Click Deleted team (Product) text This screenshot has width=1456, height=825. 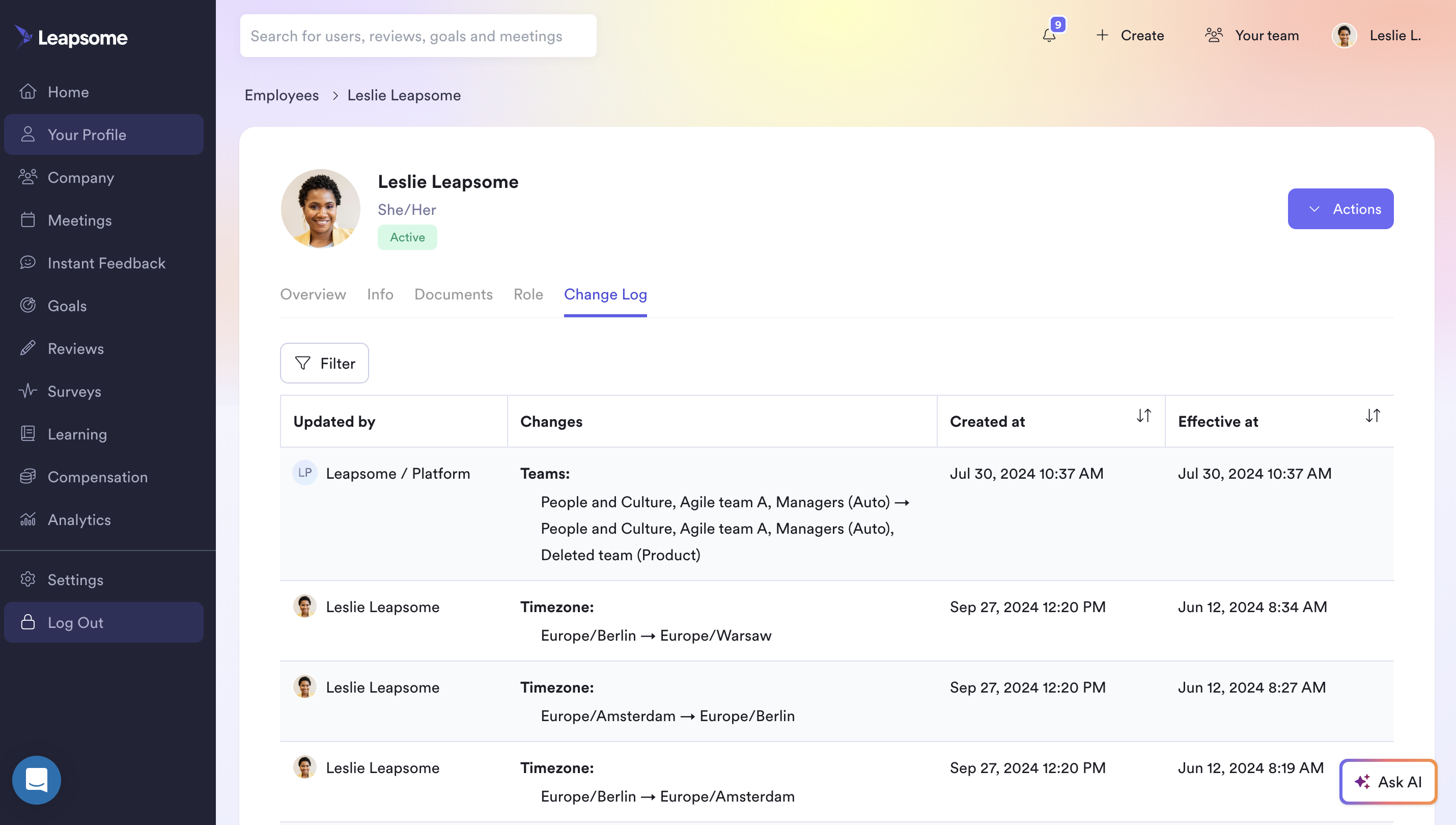click(621, 555)
